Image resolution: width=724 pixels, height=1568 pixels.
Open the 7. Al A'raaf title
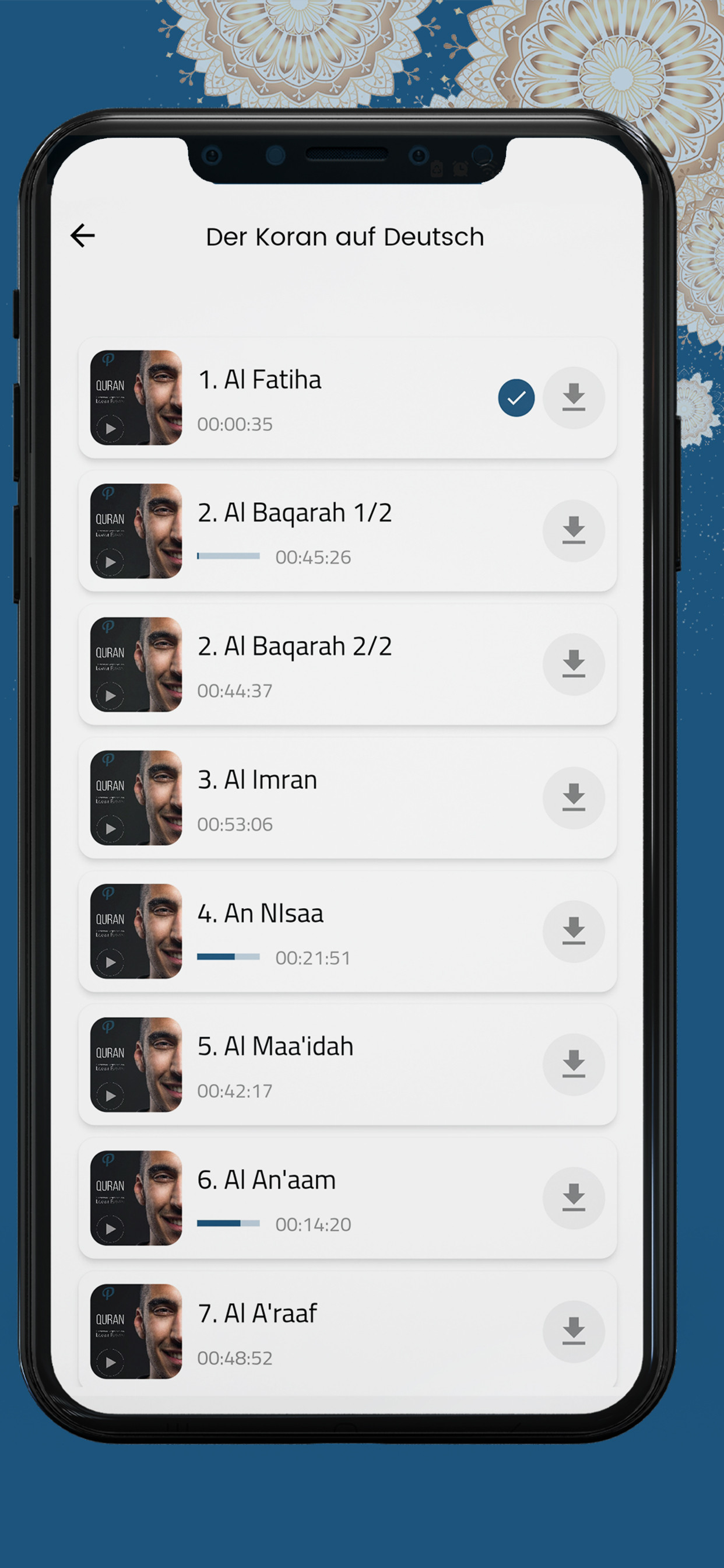point(256,1314)
